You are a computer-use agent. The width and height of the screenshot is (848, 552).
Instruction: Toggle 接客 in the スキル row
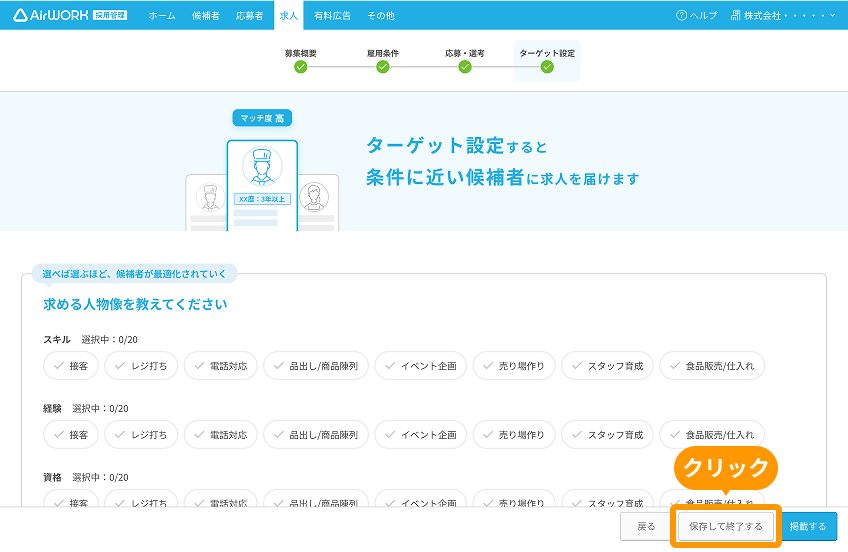click(71, 366)
